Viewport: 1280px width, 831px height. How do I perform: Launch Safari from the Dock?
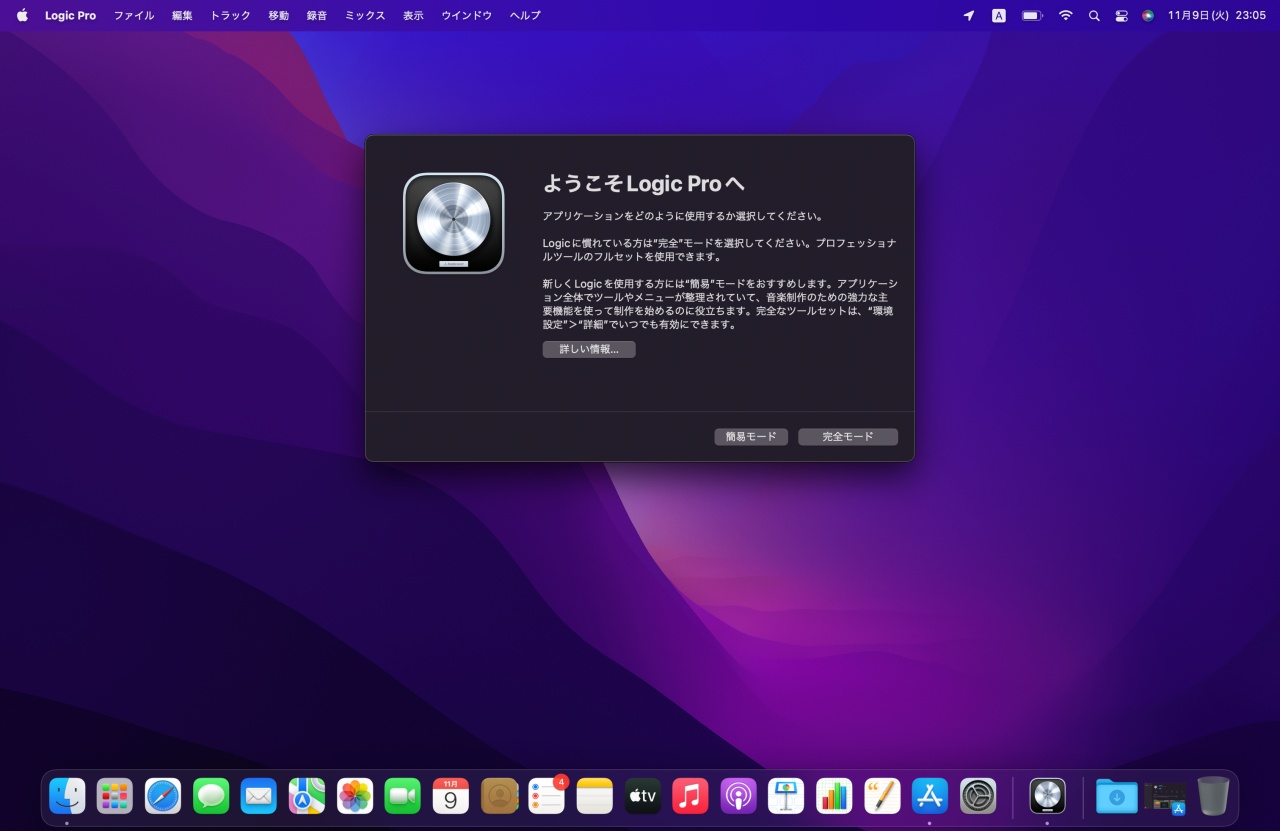(163, 796)
